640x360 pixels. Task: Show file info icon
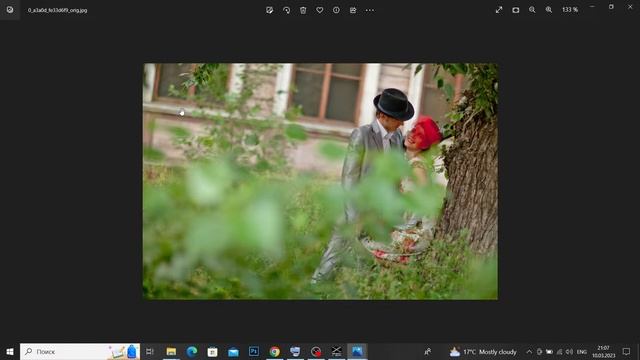(336, 10)
